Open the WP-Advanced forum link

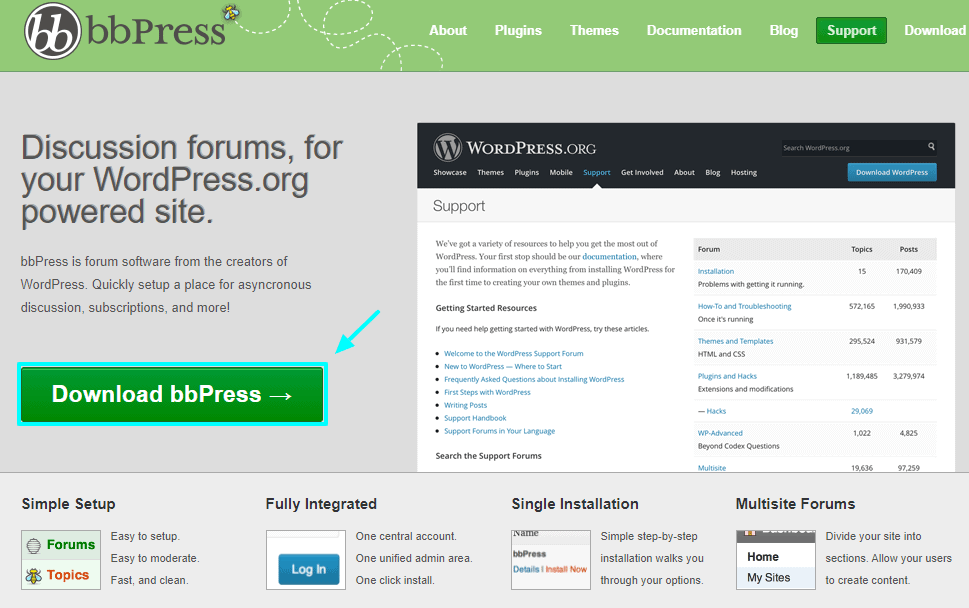720,433
